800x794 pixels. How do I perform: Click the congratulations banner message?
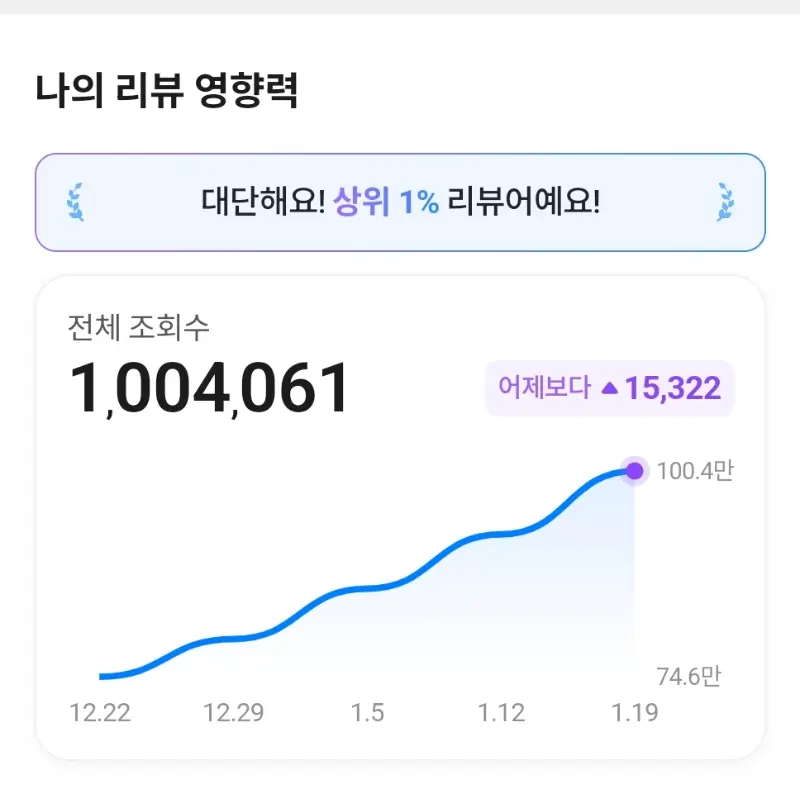(400, 201)
